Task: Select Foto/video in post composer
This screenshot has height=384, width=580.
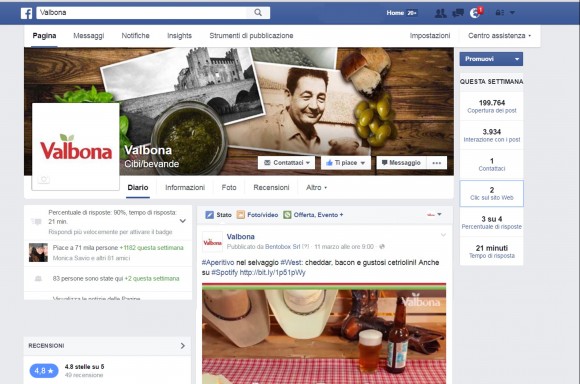Action: tap(257, 215)
